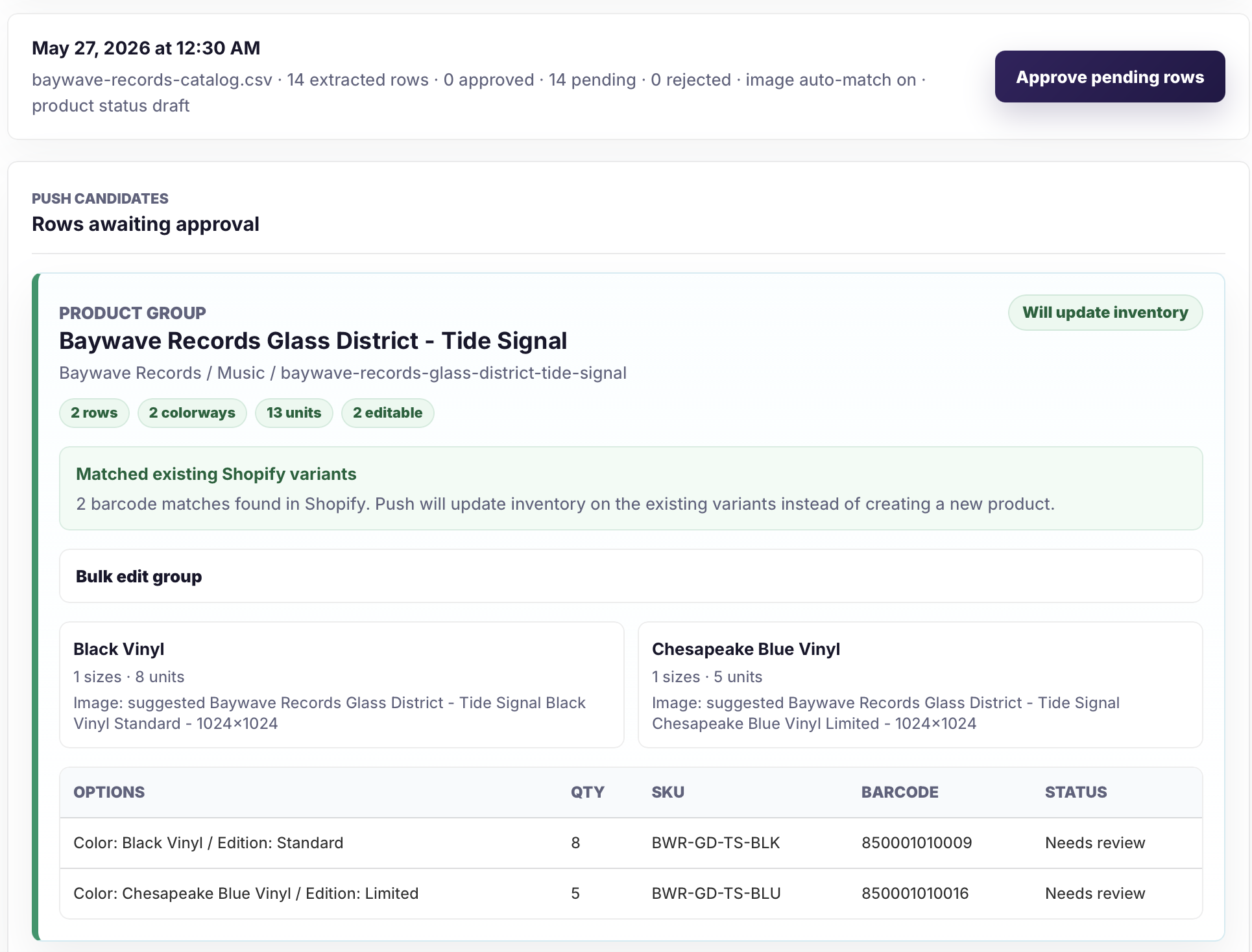The image size is (1252, 952).
Task: Select the Color: Chesapeake Blue Vinyl / Edition: Limited row
Action: pyautogui.click(x=631, y=894)
